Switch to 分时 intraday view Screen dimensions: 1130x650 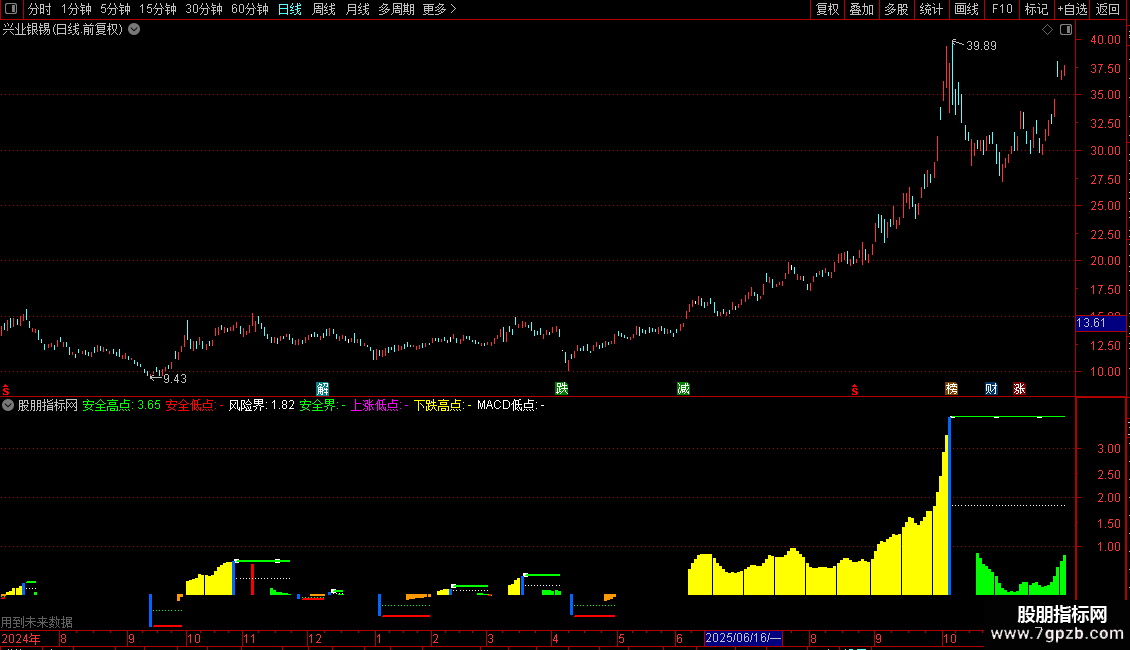tap(40, 9)
